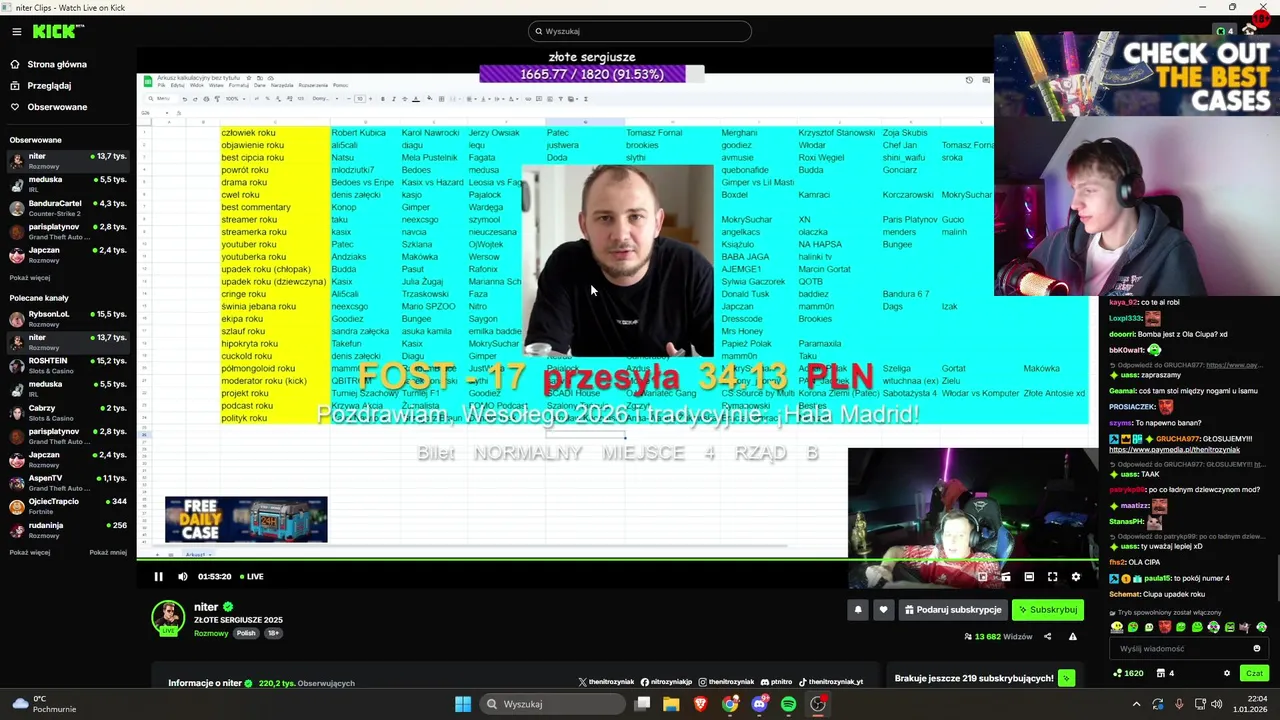Show hidden tray icons chevron
This screenshot has width=1280, height=720.
click(x=1136, y=704)
